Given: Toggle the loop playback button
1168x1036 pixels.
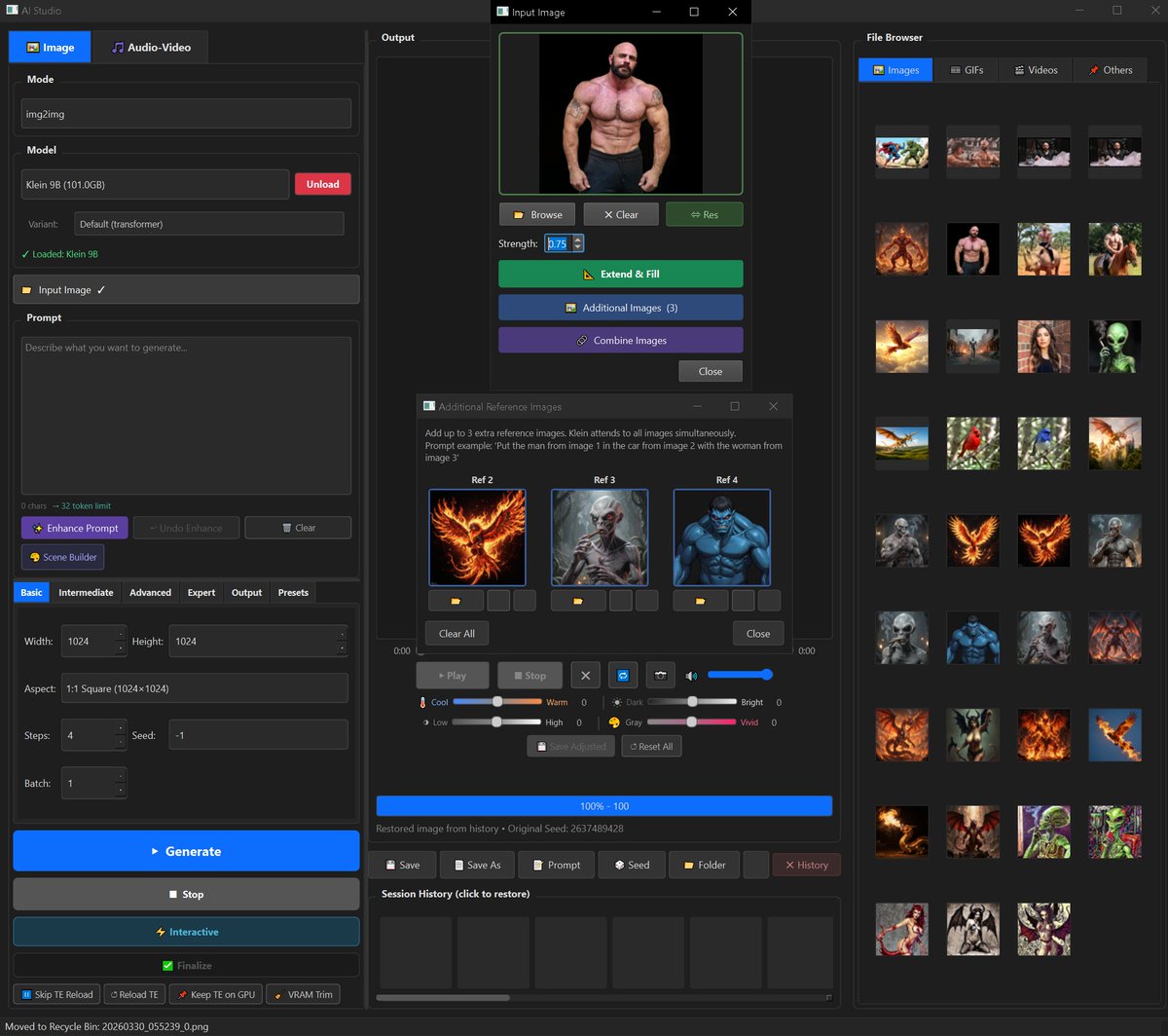Looking at the screenshot, I should pos(623,675).
